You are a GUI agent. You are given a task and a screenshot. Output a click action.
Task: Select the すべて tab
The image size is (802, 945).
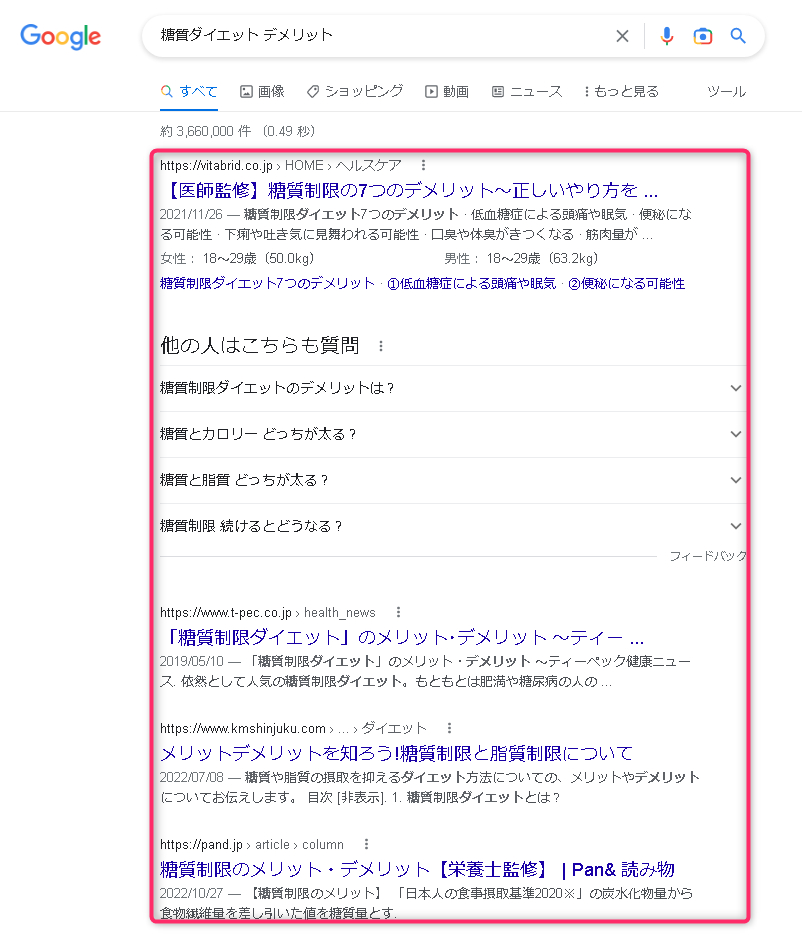click(x=189, y=92)
